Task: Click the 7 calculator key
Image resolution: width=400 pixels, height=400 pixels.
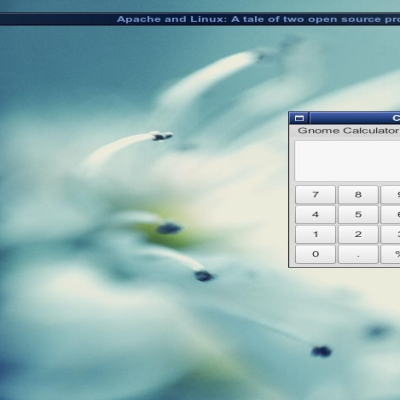Action: pyautogui.click(x=315, y=195)
